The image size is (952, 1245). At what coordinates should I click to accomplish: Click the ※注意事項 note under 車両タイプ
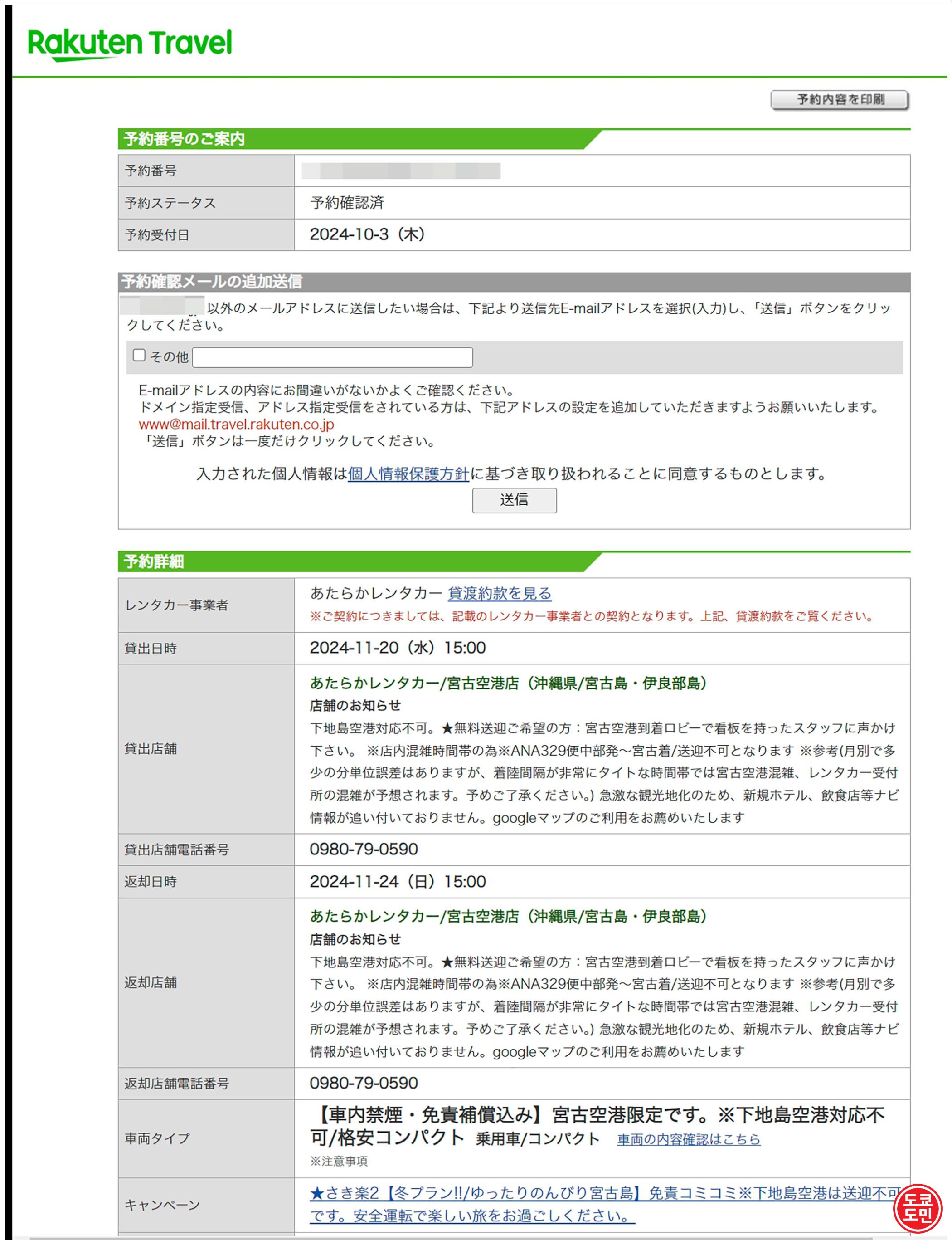[x=339, y=1161]
